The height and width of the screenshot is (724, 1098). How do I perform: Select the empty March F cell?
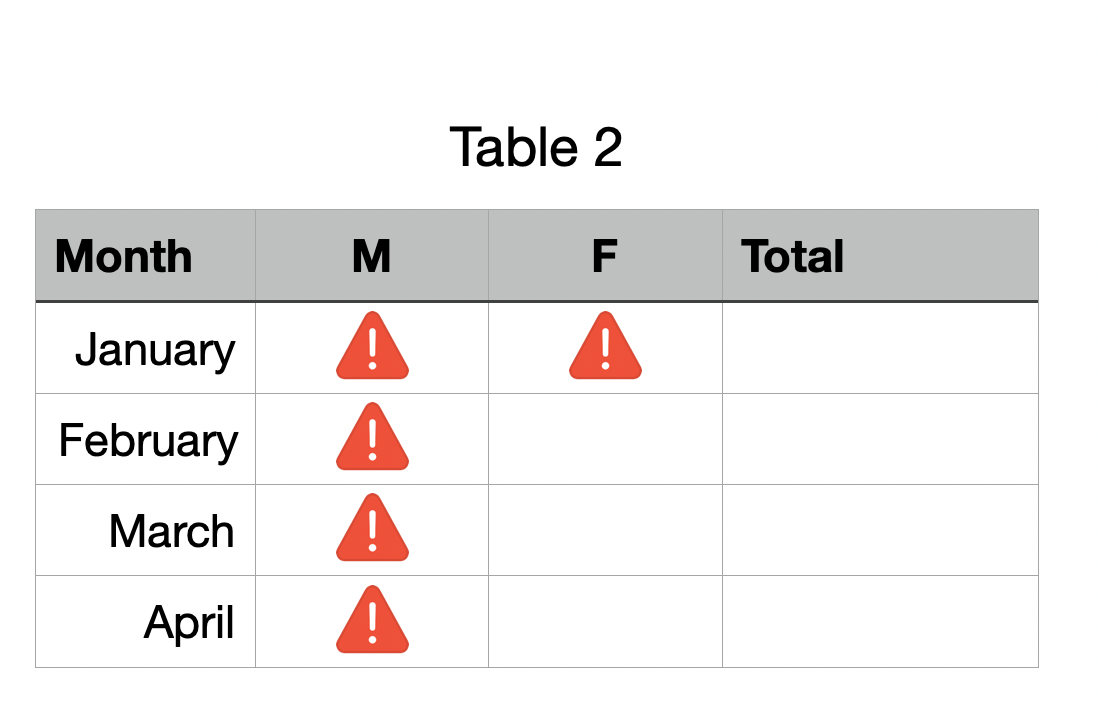pyautogui.click(x=605, y=530)
